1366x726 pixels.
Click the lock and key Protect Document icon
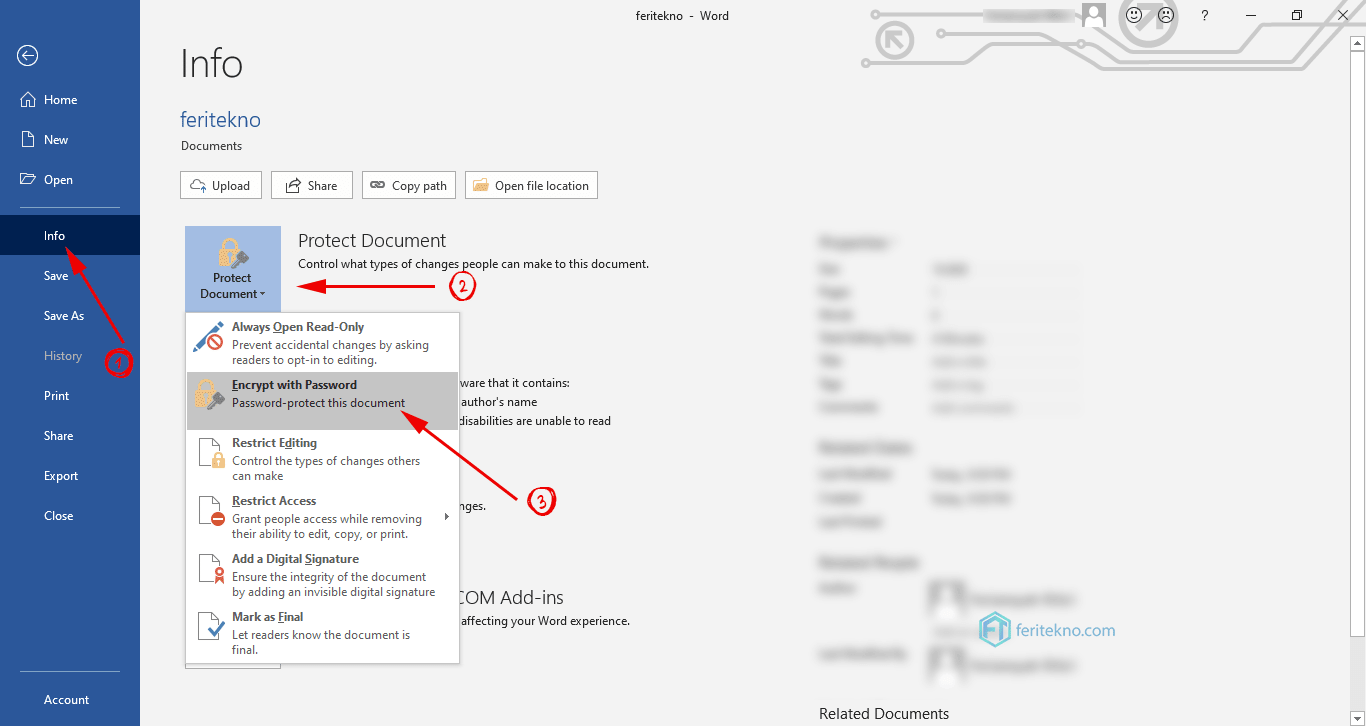(x=233, y=252)
